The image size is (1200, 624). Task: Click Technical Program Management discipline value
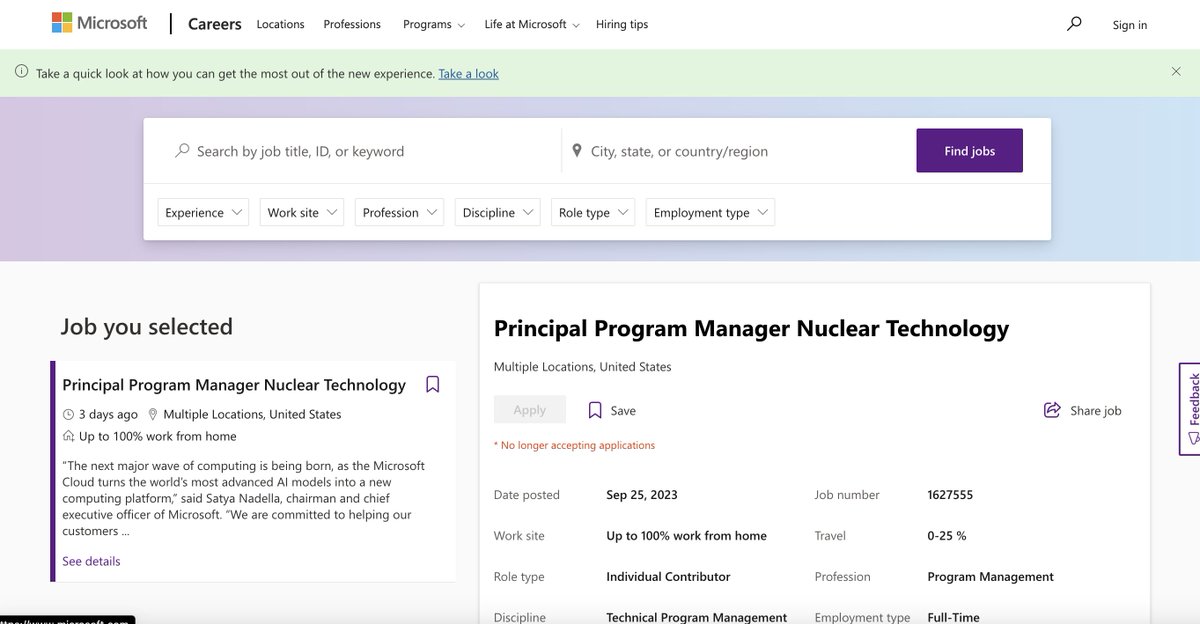696,618
